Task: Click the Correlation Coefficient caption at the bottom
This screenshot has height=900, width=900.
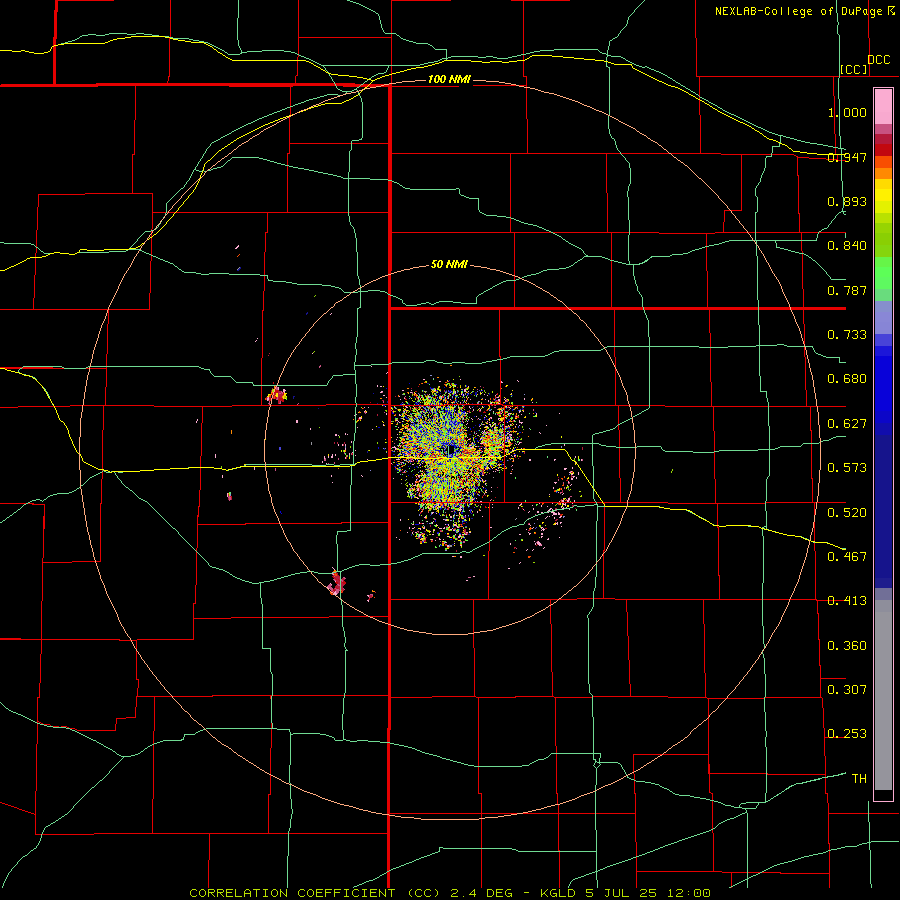Action: pyautogui.click(x=450, y=893)
